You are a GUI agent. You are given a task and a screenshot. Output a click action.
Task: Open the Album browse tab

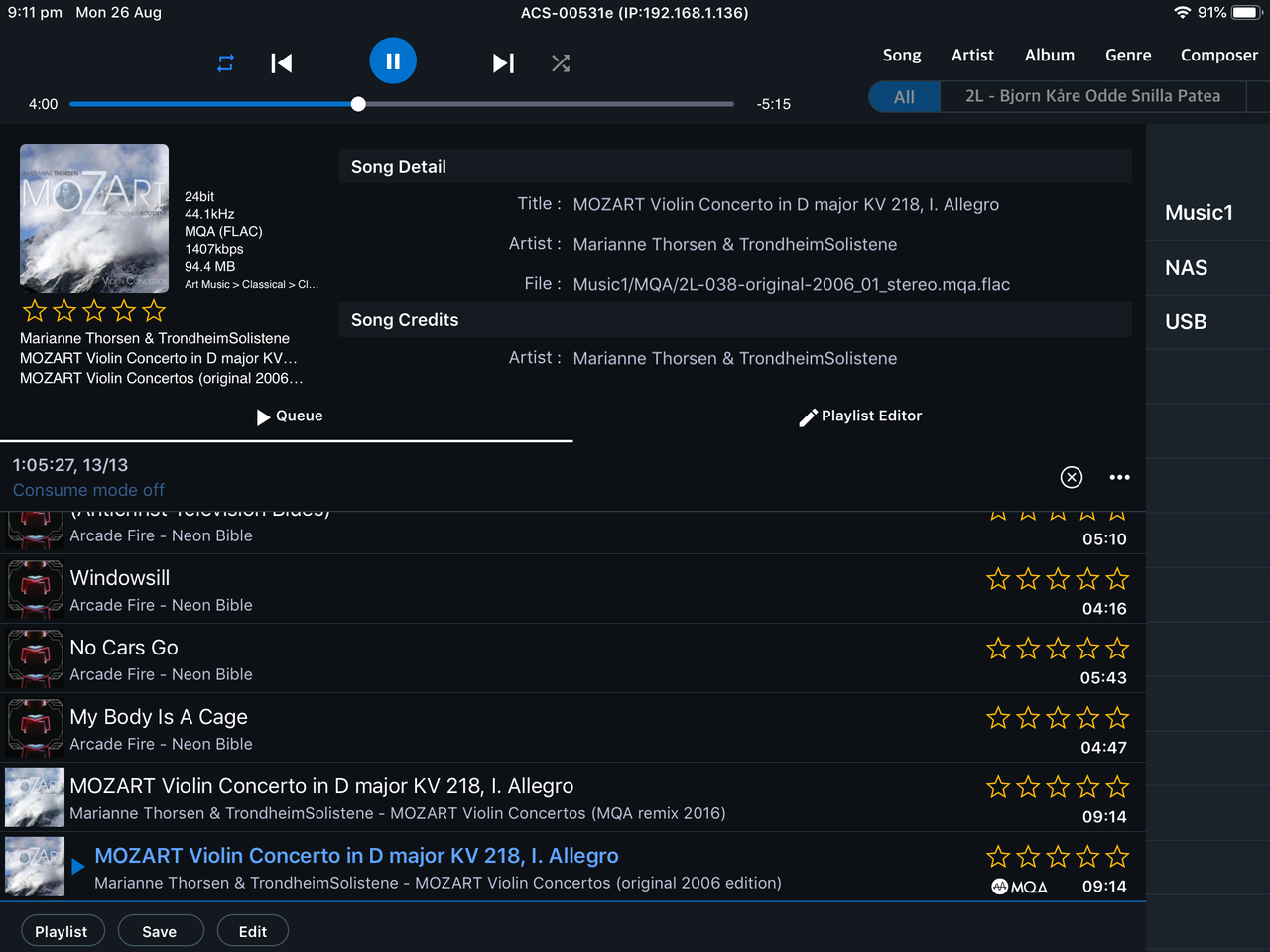click(1050, 56)
